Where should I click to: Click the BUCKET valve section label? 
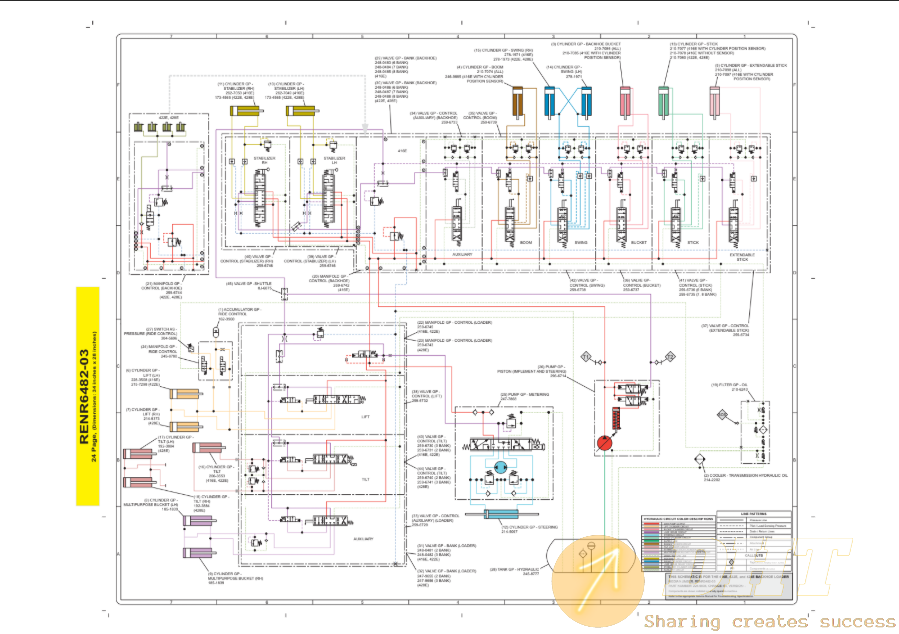(x=639, y=242)
